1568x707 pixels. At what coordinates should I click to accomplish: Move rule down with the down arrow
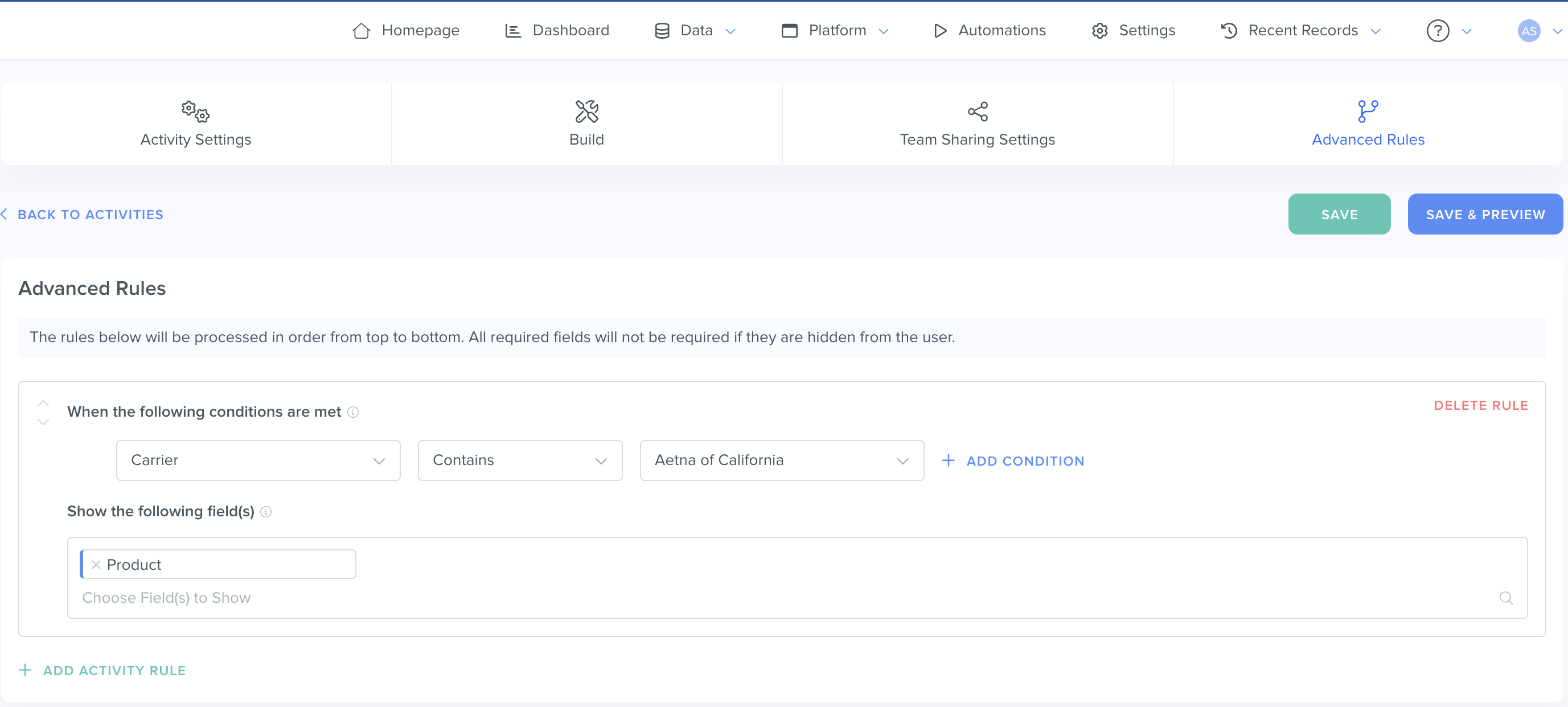tap(43, 422)
